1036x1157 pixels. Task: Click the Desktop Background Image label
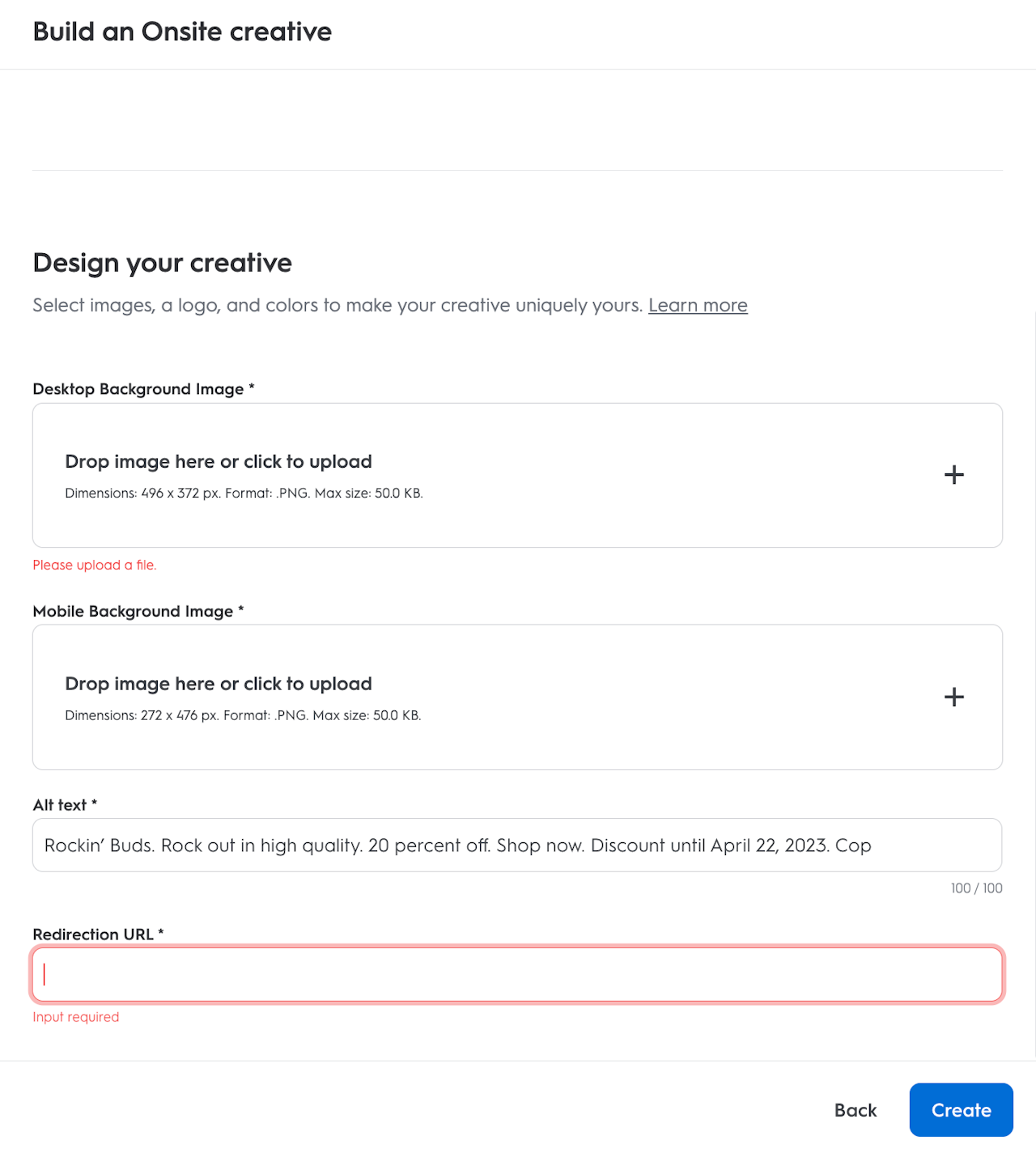pos(138,389)
